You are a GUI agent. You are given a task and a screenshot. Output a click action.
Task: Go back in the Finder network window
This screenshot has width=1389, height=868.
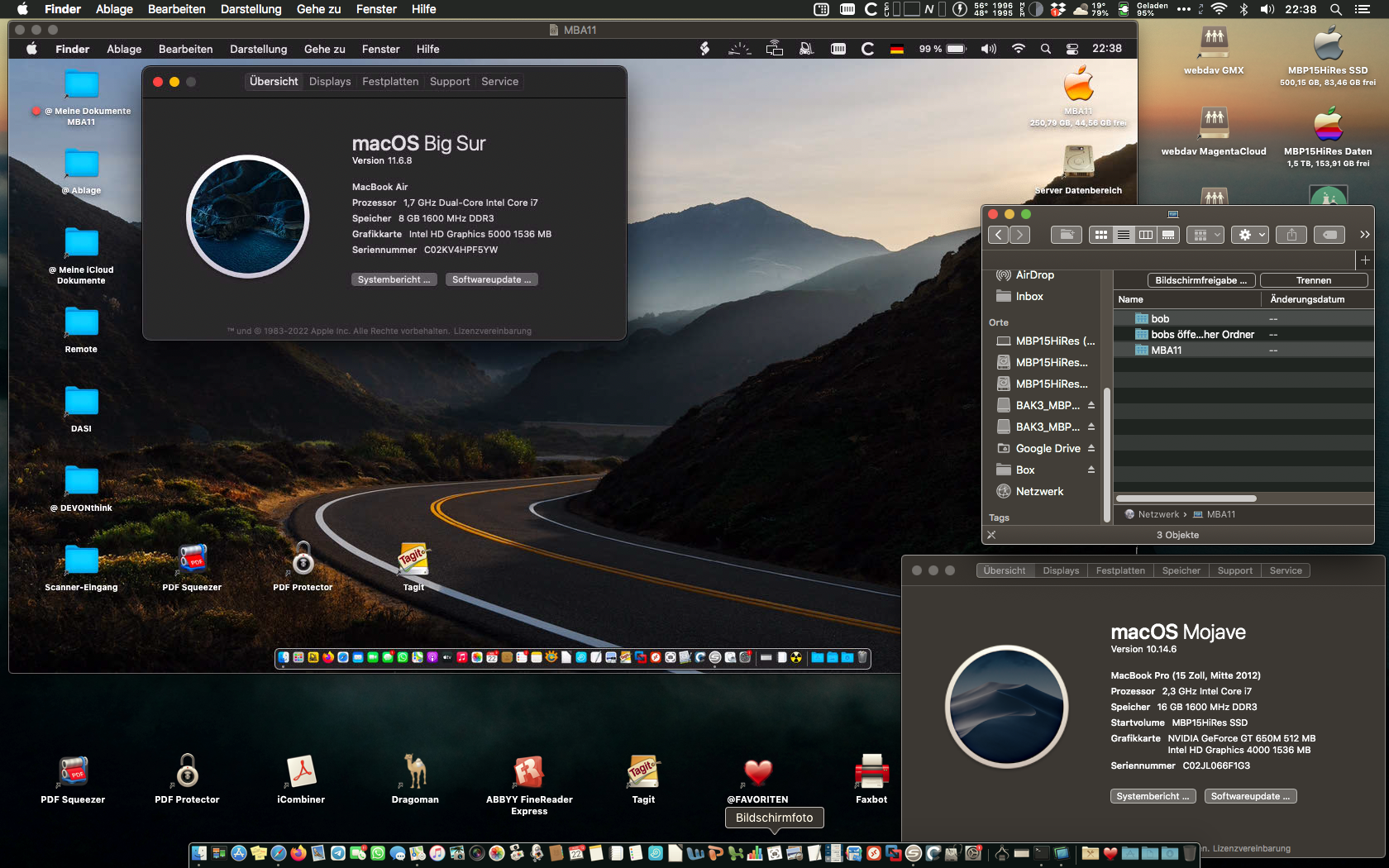point(999,235)
